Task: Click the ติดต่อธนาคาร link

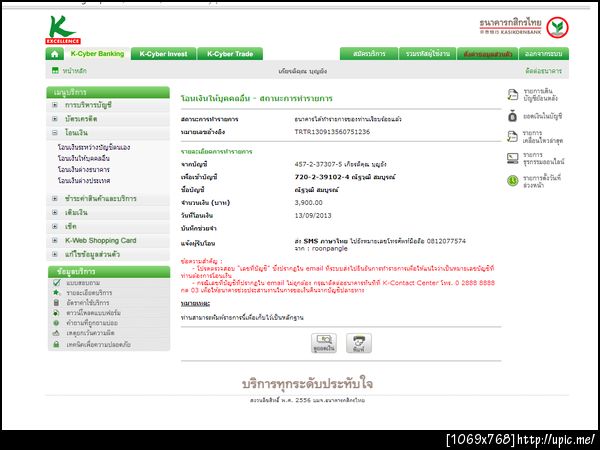Action: click(543, 71)
